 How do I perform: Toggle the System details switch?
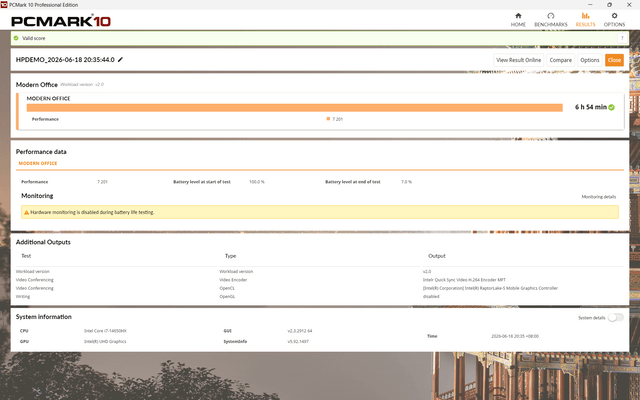tap(616, 318)
